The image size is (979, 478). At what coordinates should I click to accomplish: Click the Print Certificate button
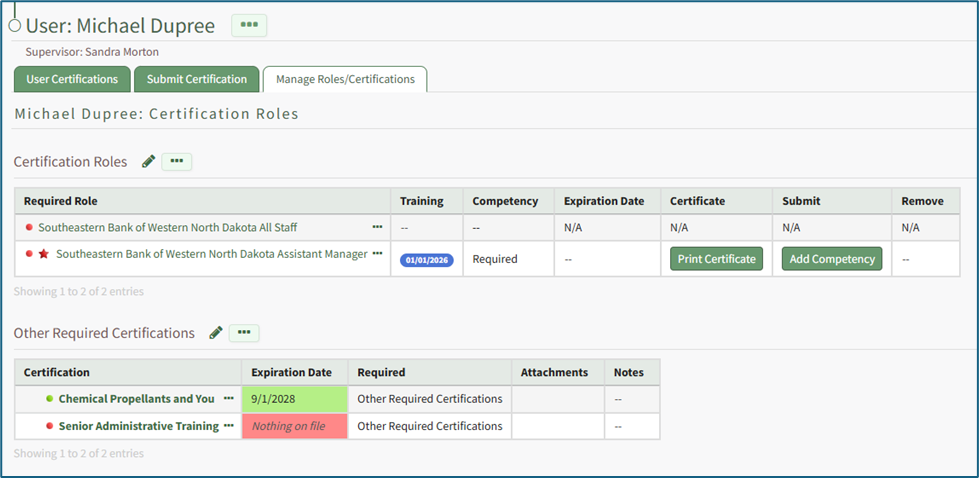point(716,259)
